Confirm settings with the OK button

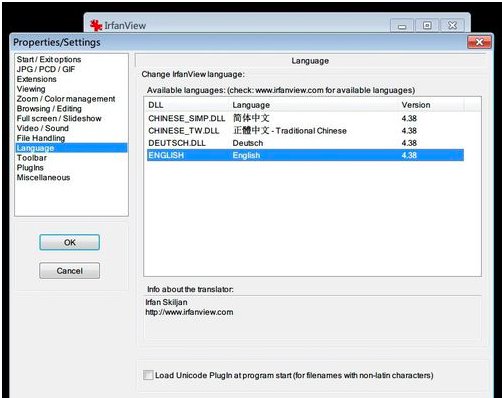coord(69,242)
